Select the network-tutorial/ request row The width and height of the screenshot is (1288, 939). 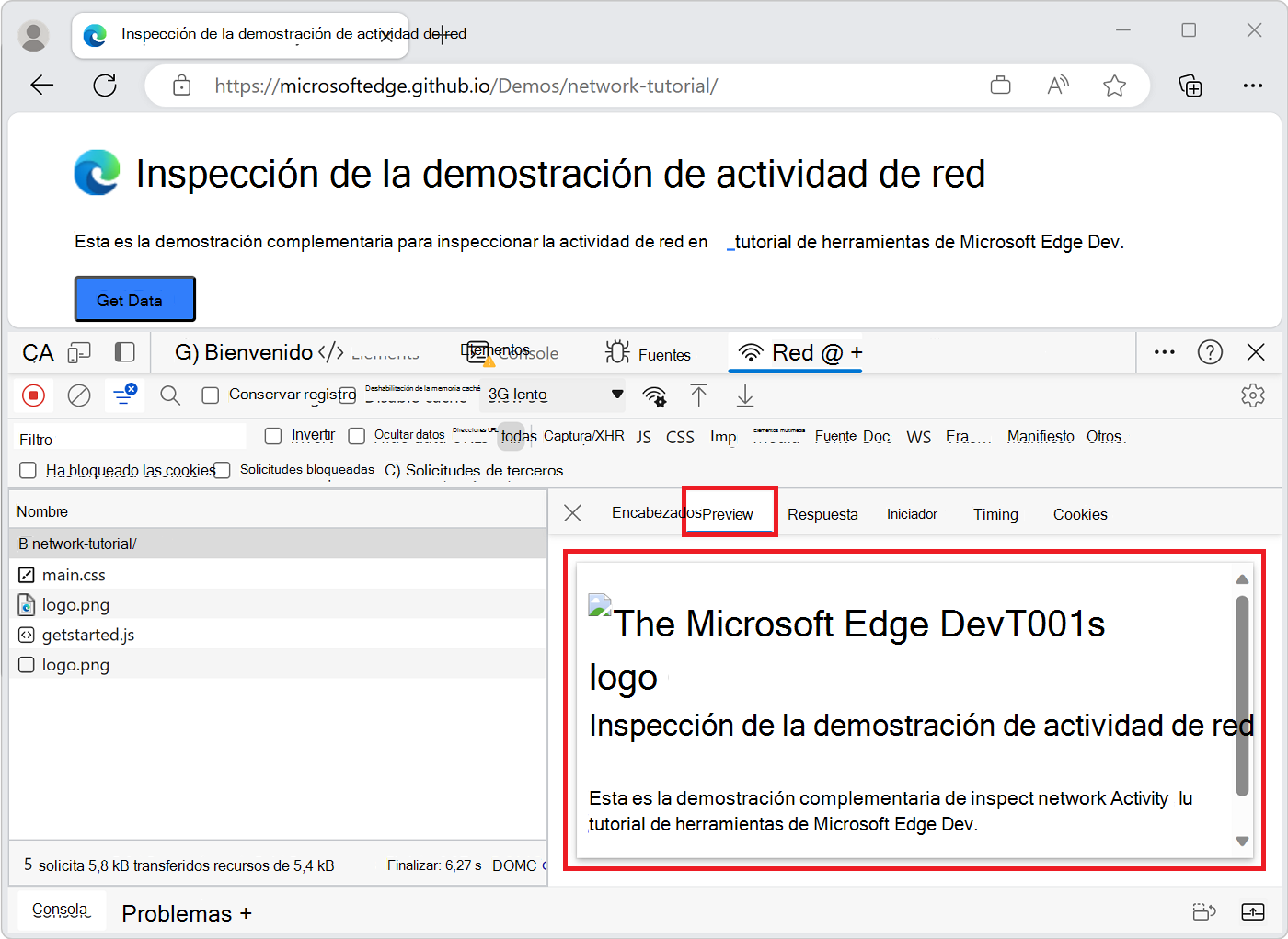click(x=278, y=544)
